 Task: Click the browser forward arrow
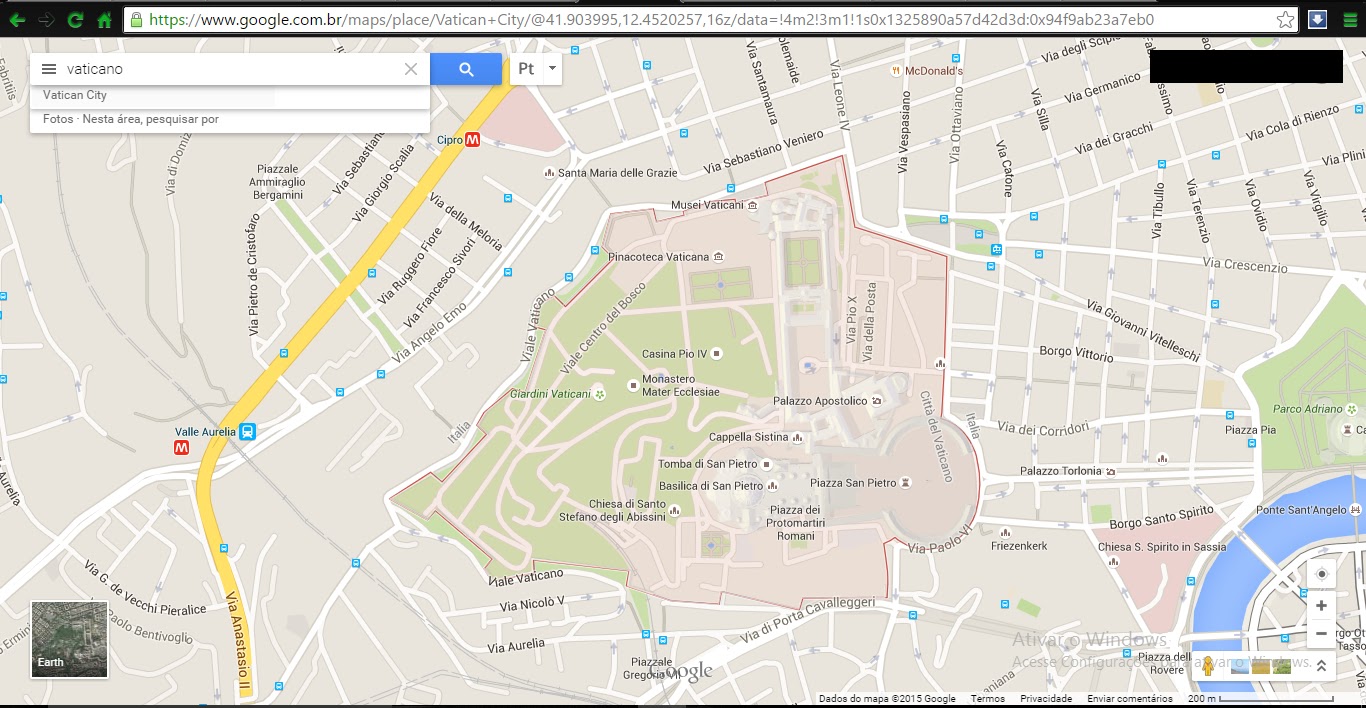(45, 19)
